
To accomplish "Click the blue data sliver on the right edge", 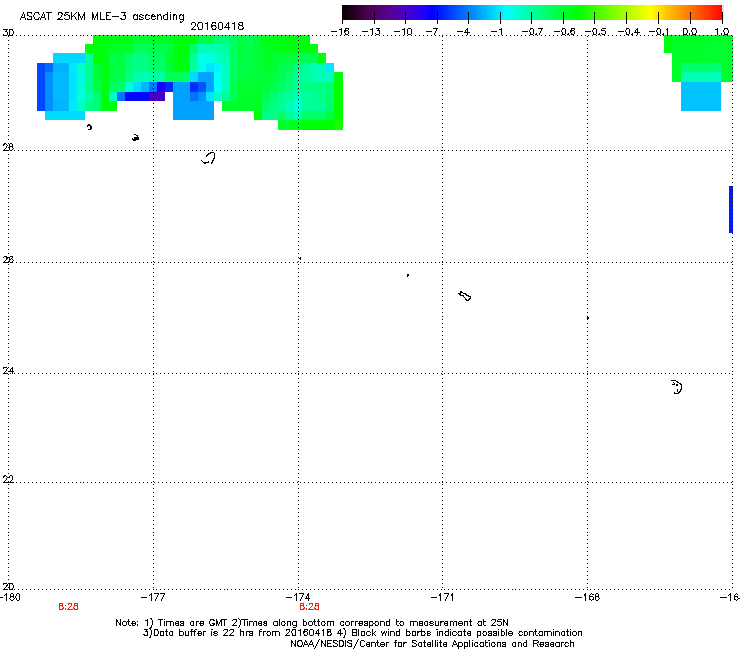I will tap(731, 210).
